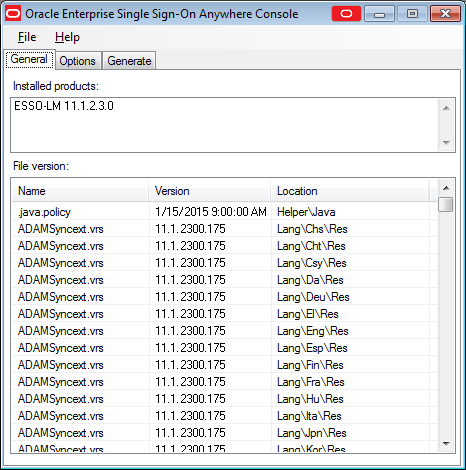Sort the file list by Version column
This screenshot has width=466, height=470.
pyautogui.click(x=210, y=191)
